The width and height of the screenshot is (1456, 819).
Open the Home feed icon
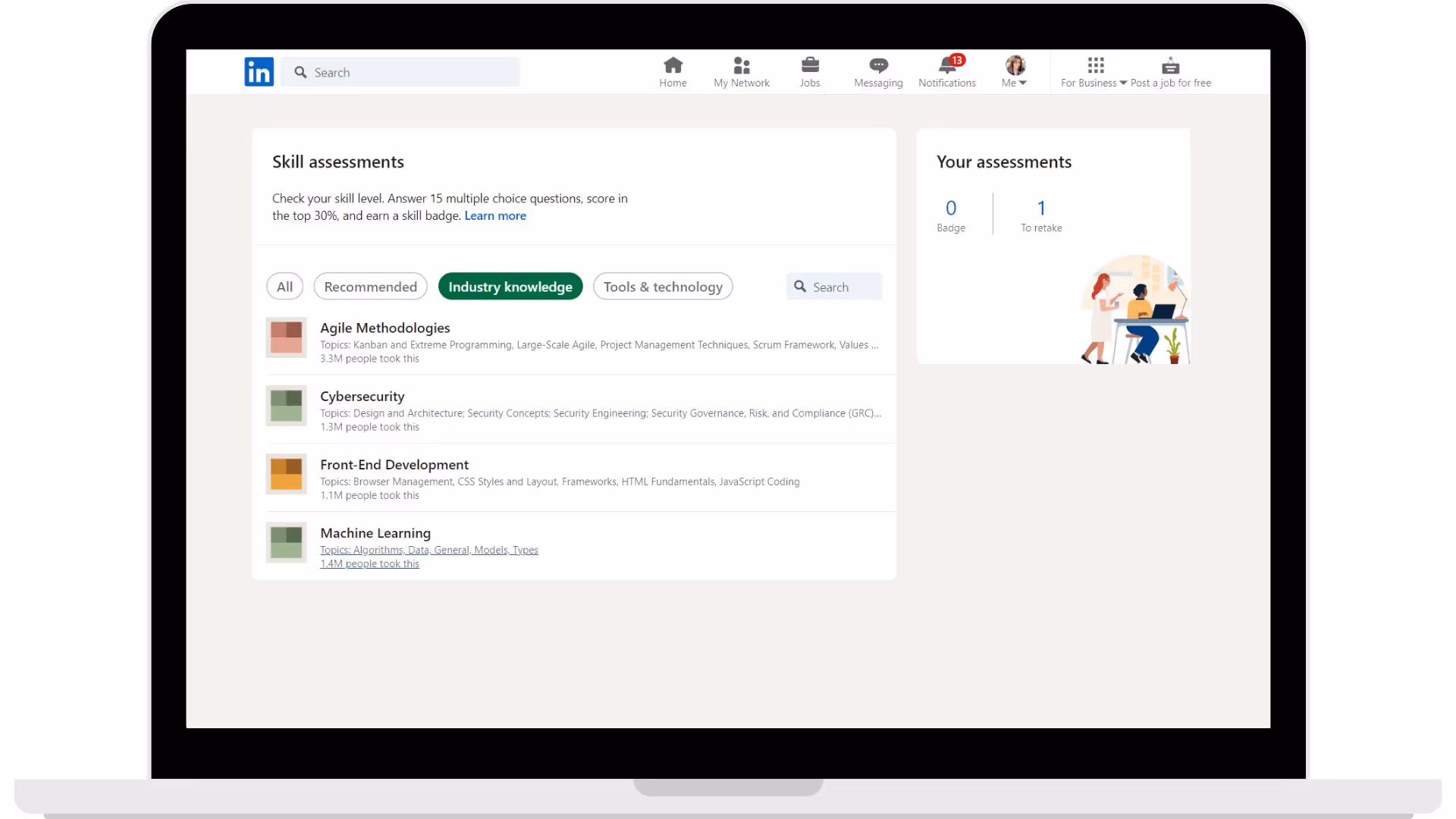click(x=673, y=65)
